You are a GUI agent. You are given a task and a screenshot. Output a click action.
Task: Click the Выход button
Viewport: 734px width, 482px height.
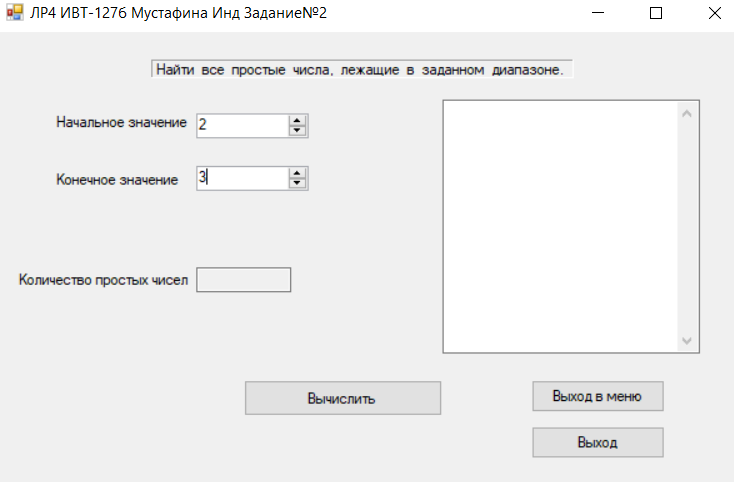click(598, 442)
